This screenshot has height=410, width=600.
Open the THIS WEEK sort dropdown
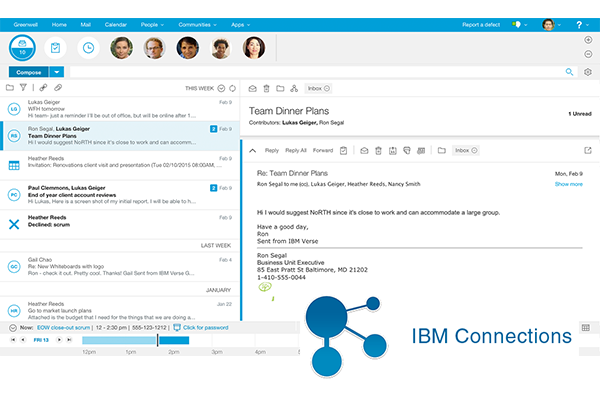click(221, 88)
